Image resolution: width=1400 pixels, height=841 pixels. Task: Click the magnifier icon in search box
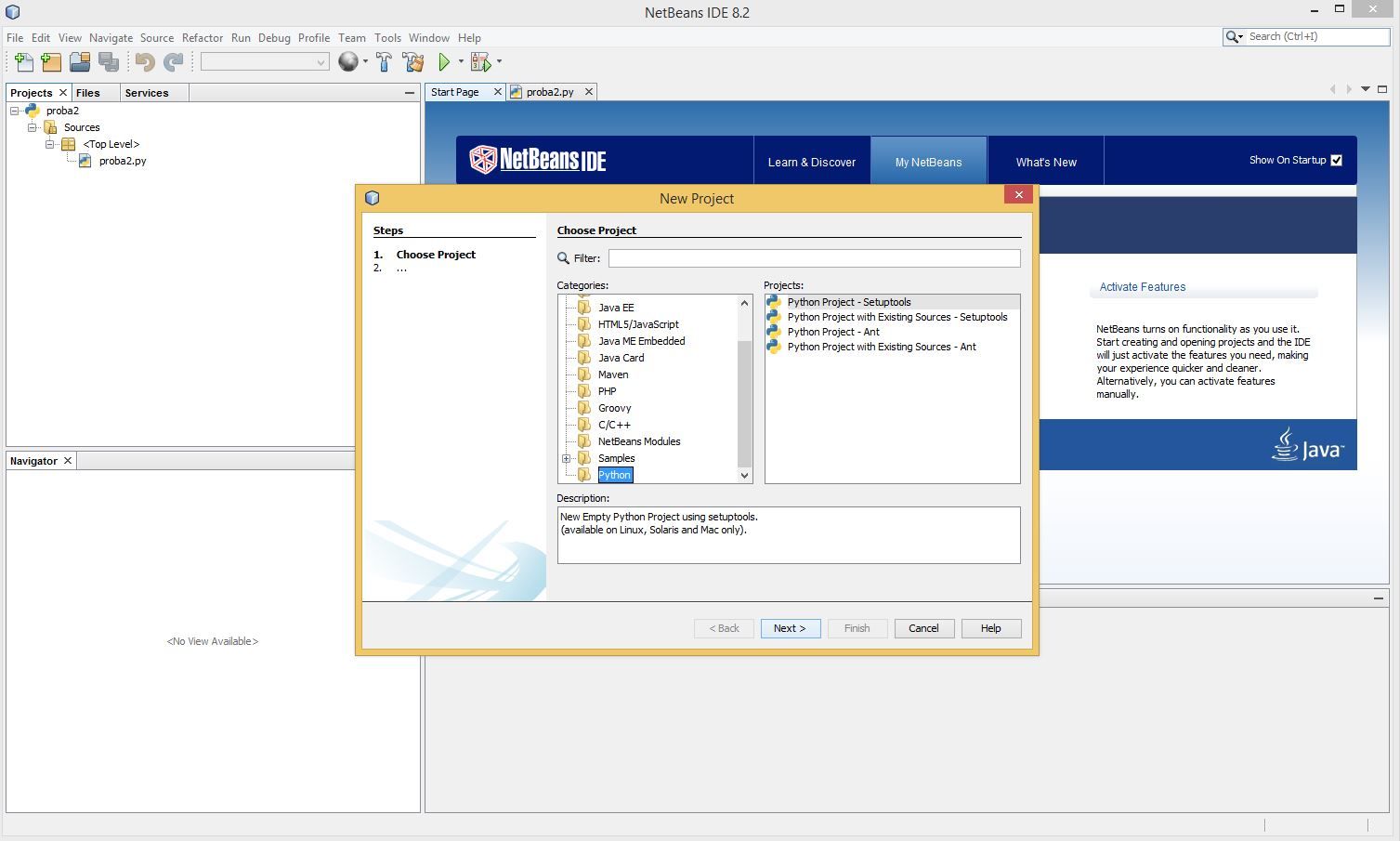tap(1234, 37)
